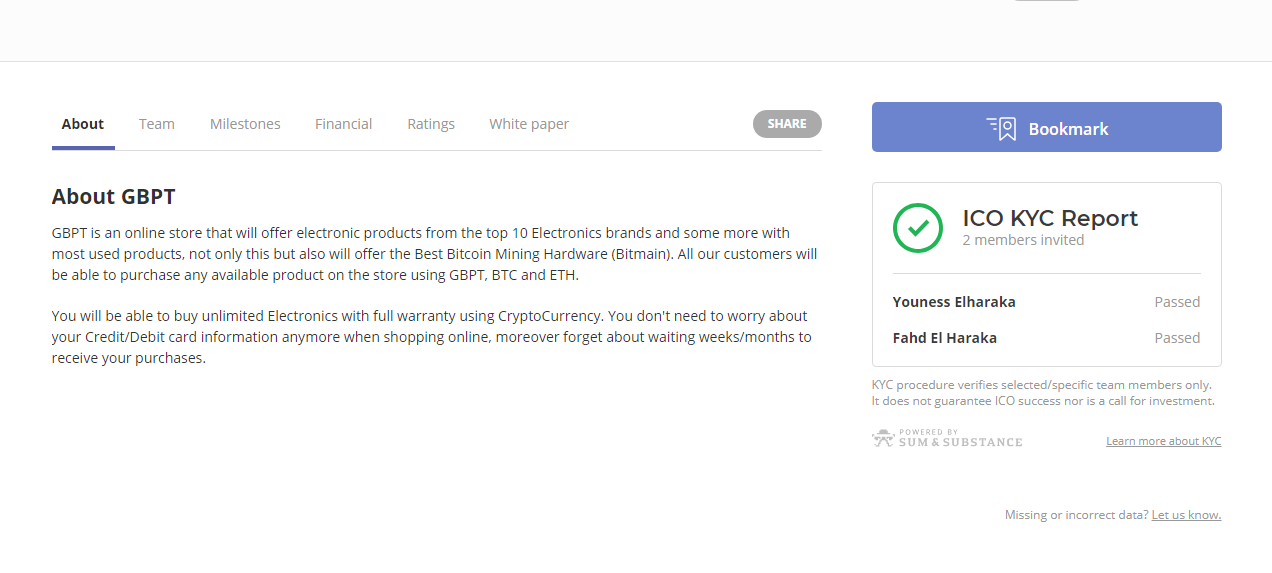
Task: Click the 2 members invited text
Action: coord(1023,240)
